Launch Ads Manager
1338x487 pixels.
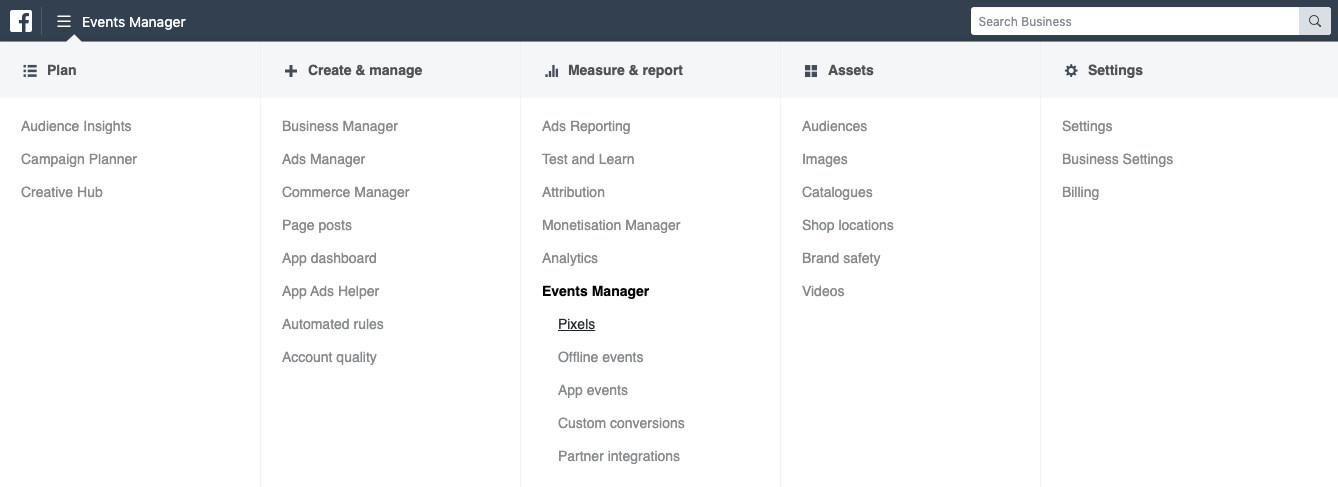point(323,159)
